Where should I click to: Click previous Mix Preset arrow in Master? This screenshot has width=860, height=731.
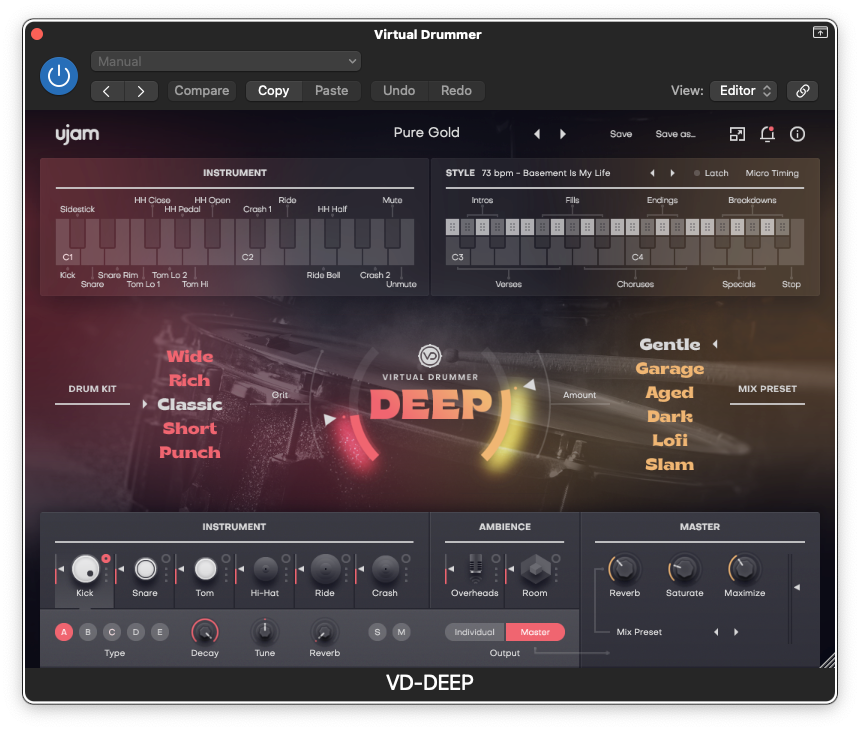coord(716,632)
